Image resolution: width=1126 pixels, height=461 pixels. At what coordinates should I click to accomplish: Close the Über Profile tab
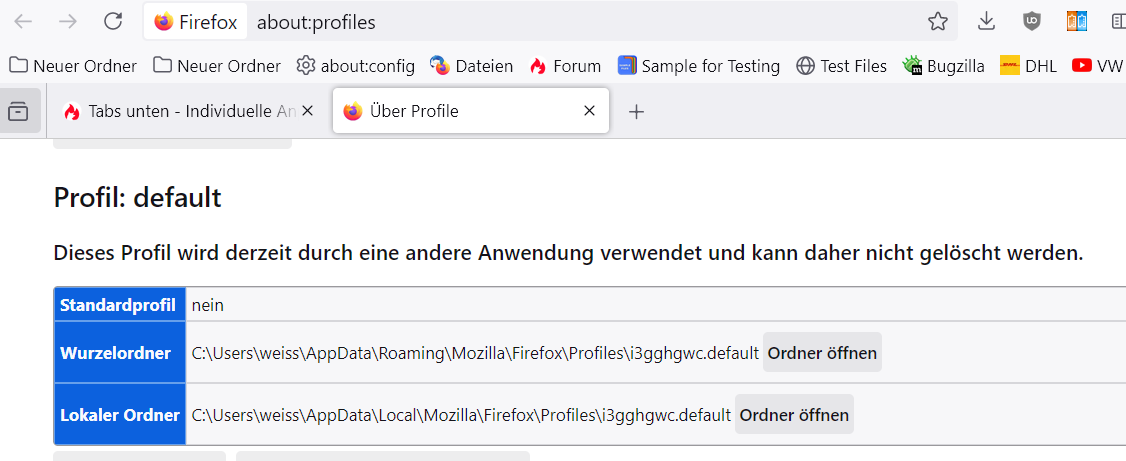tap(590, 111)
